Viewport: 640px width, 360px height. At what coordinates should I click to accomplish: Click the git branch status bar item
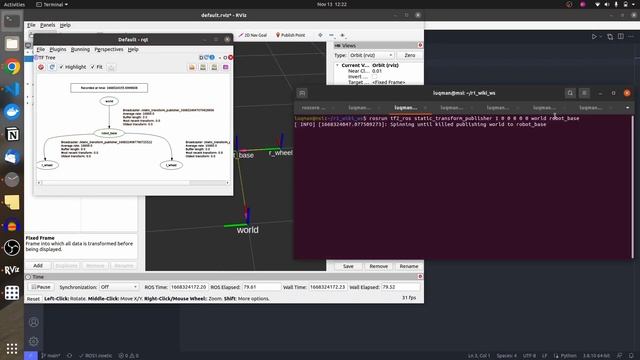(x=51, y=356)
